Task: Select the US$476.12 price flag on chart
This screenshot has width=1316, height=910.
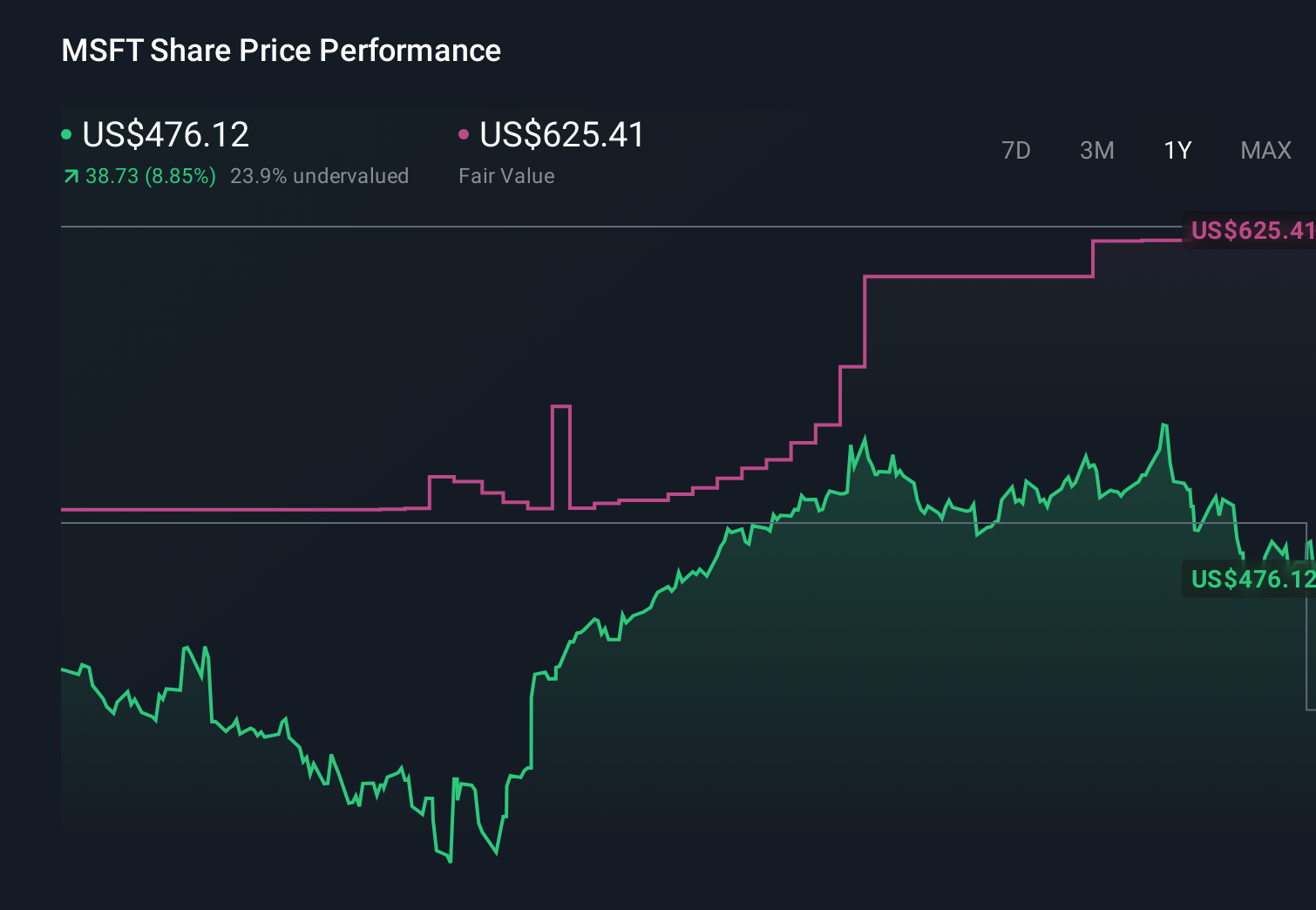Action: [1251, 578]
